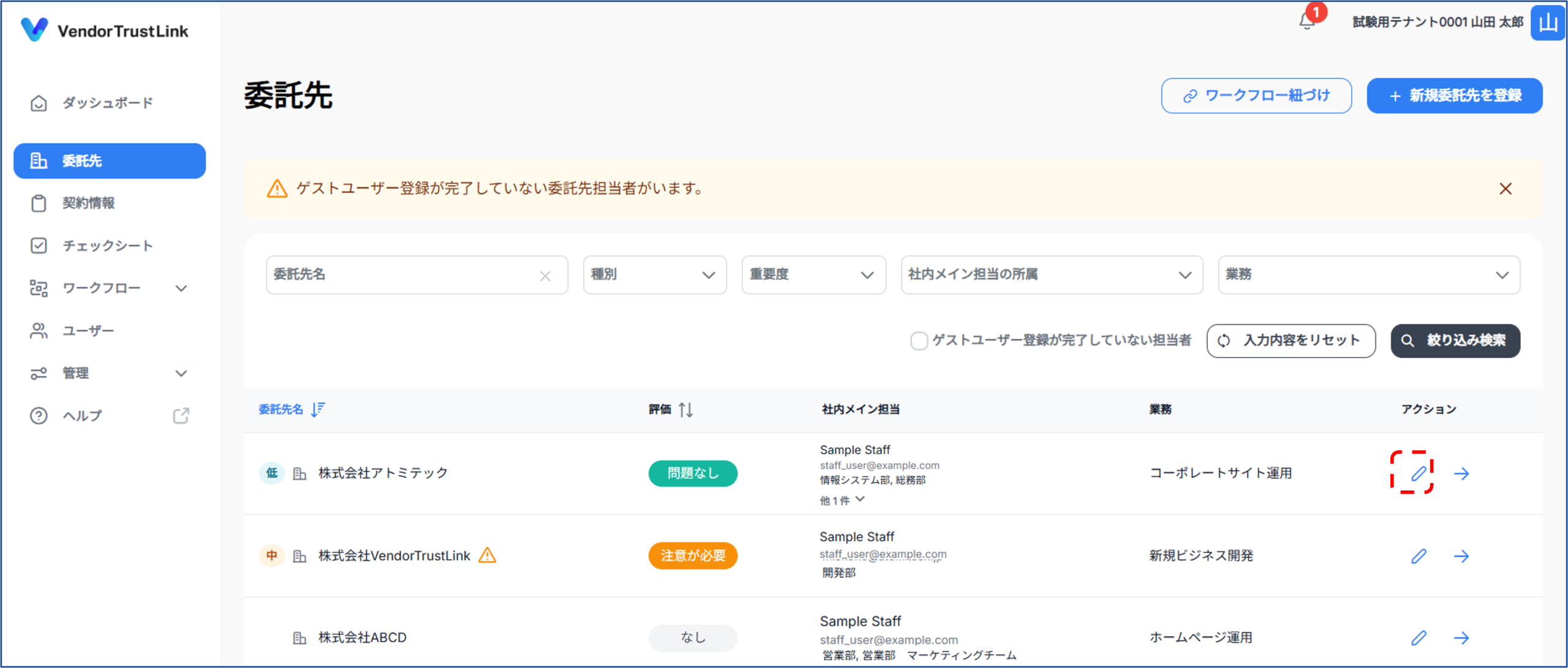Viewport: 1568px width, 668px height.
Task: Click the edit pencil for 株式会社アトミテック
Action: click(1419, 473)
